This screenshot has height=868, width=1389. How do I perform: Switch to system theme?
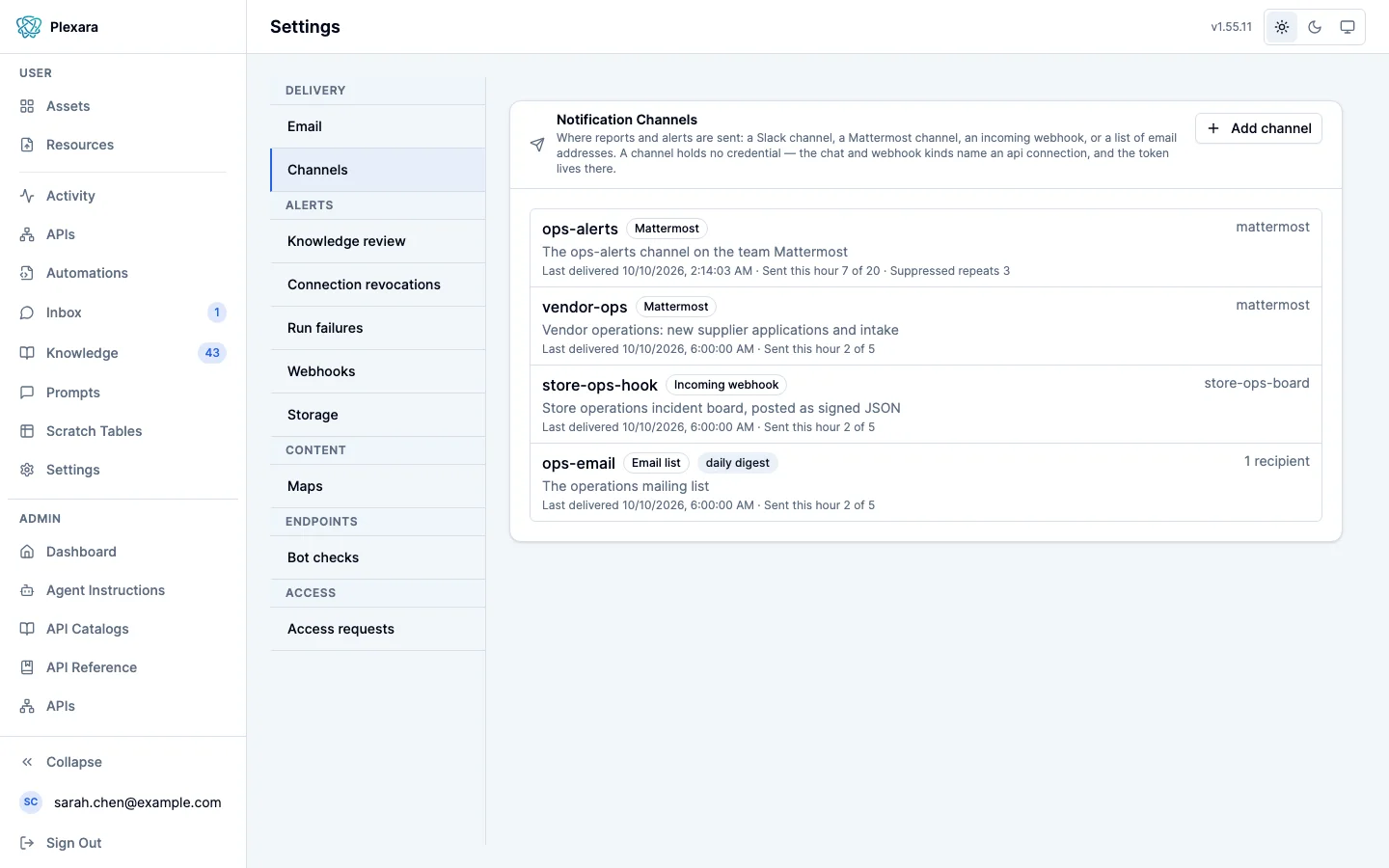1348,27
